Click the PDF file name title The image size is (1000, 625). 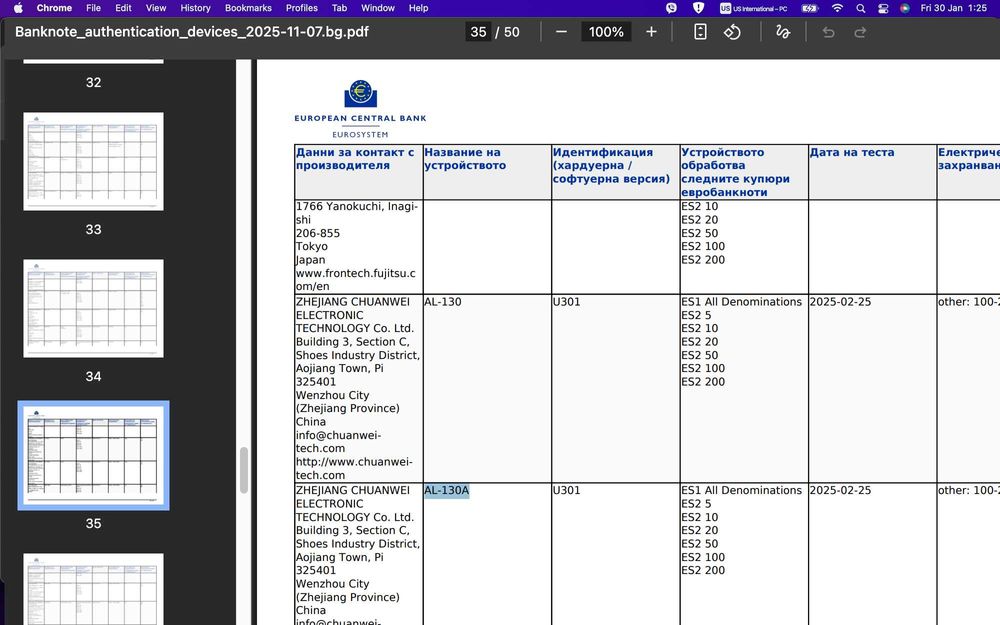(192, 32)
